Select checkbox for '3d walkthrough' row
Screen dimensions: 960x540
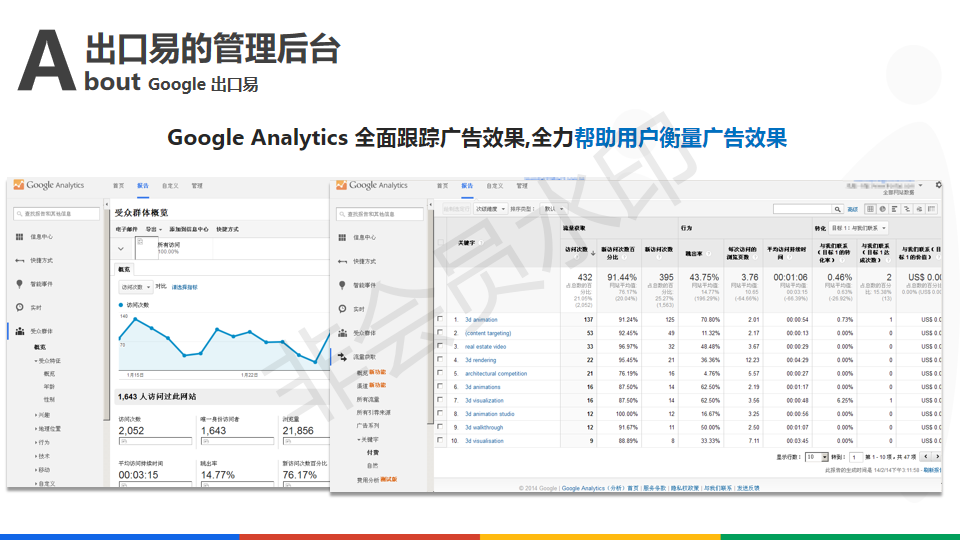(x=440, y=427)
